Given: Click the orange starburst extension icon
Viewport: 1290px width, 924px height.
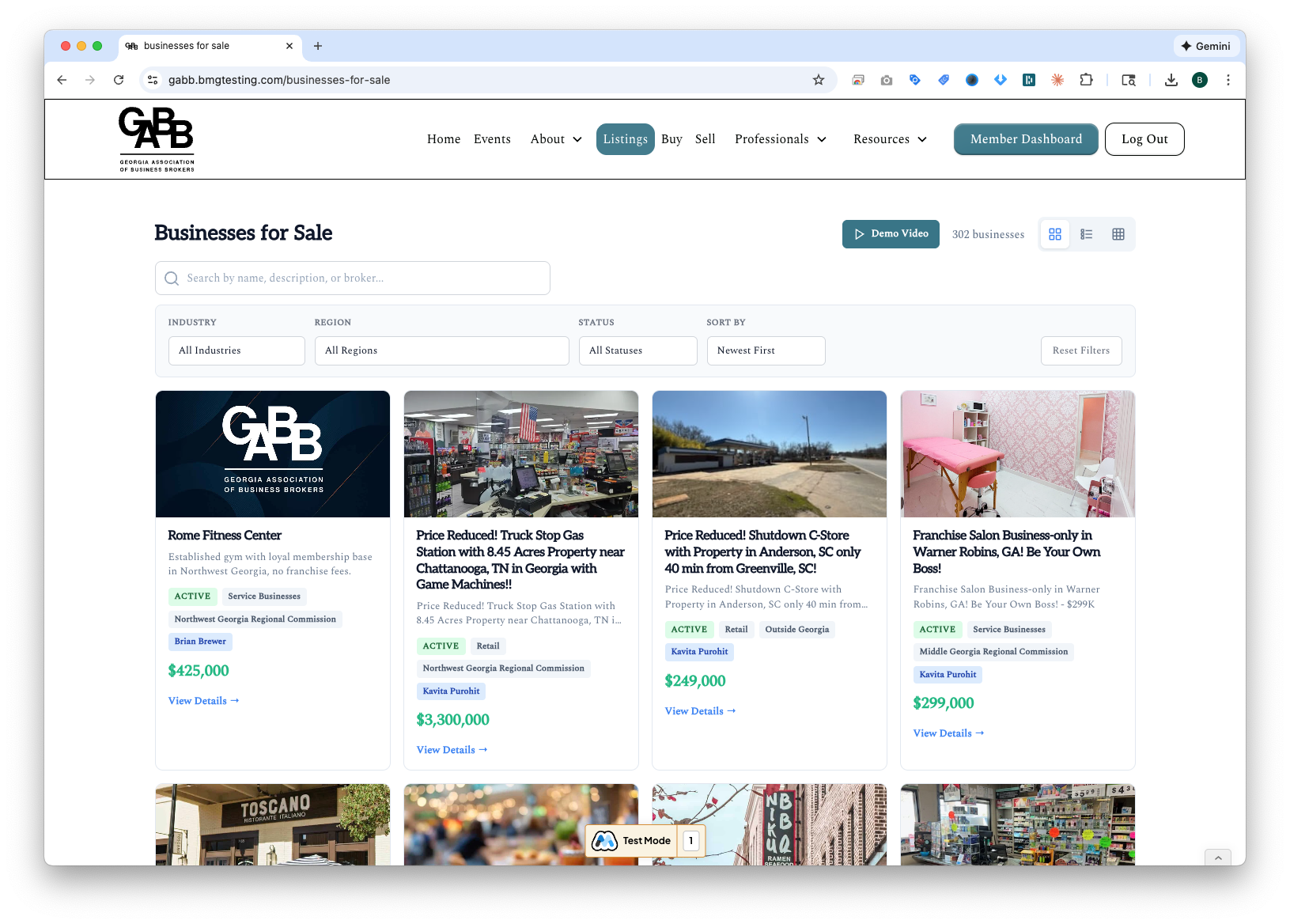Looking at the screenshot, I should click(x=1057, y=80).
